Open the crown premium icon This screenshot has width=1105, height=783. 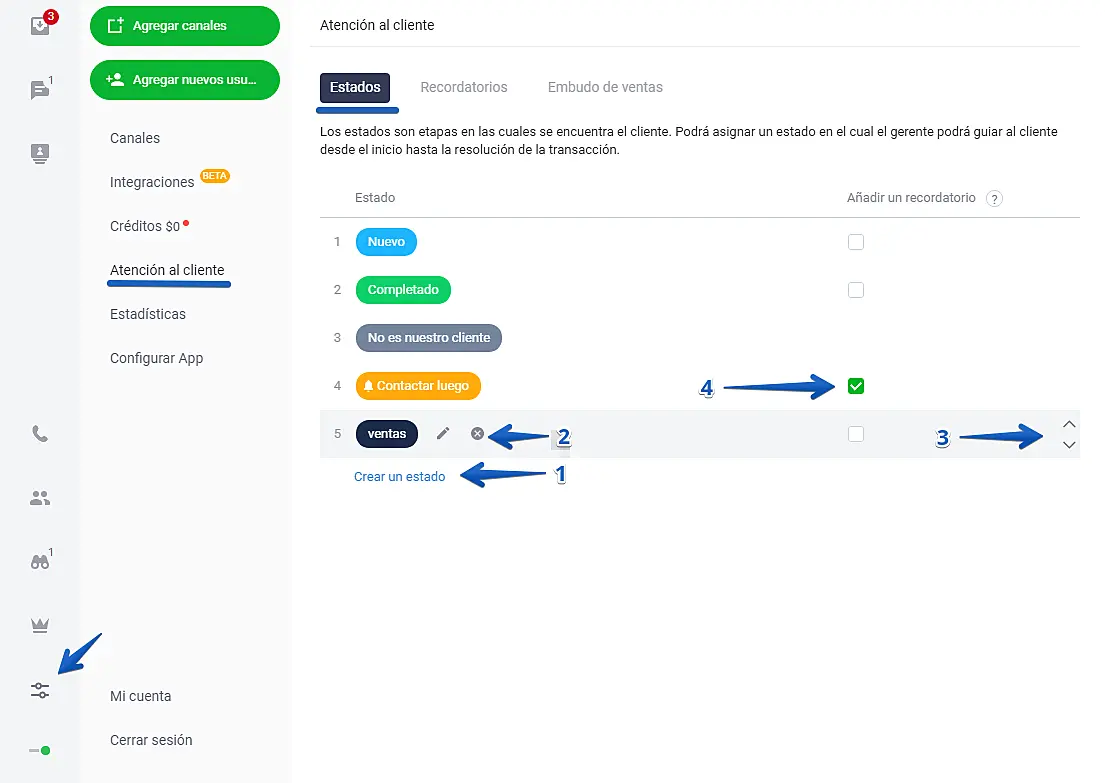click(40, 626)
